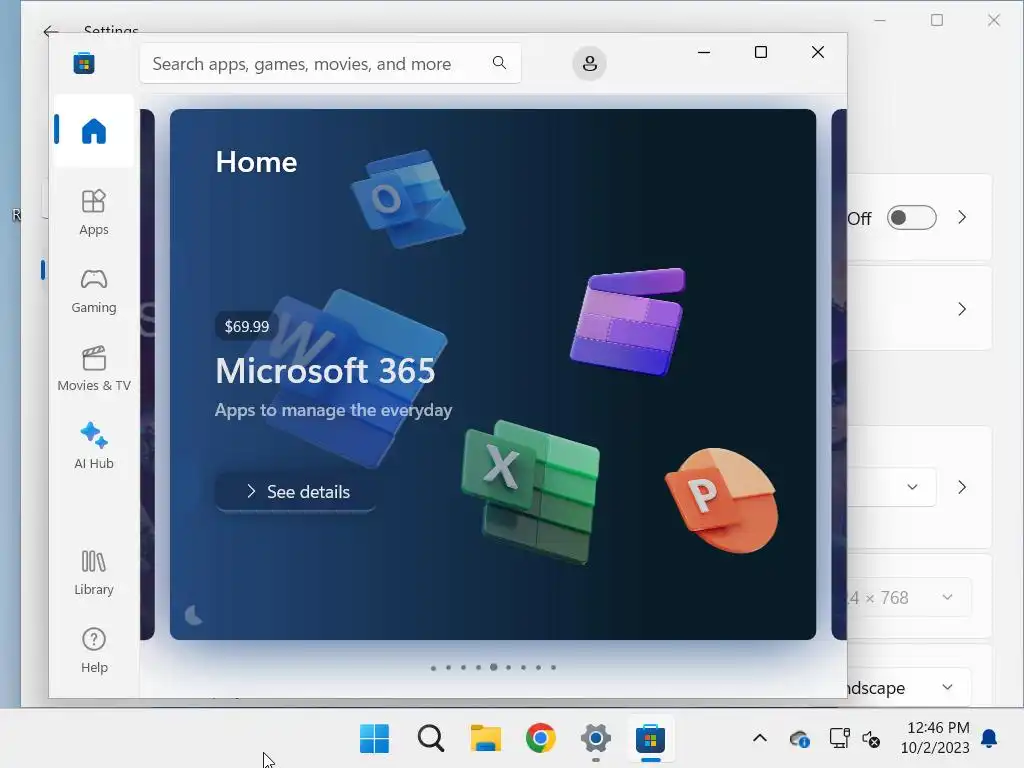Open Movies & TV section
Screen dimensions: 1024x768
click(x=94, y=368)
